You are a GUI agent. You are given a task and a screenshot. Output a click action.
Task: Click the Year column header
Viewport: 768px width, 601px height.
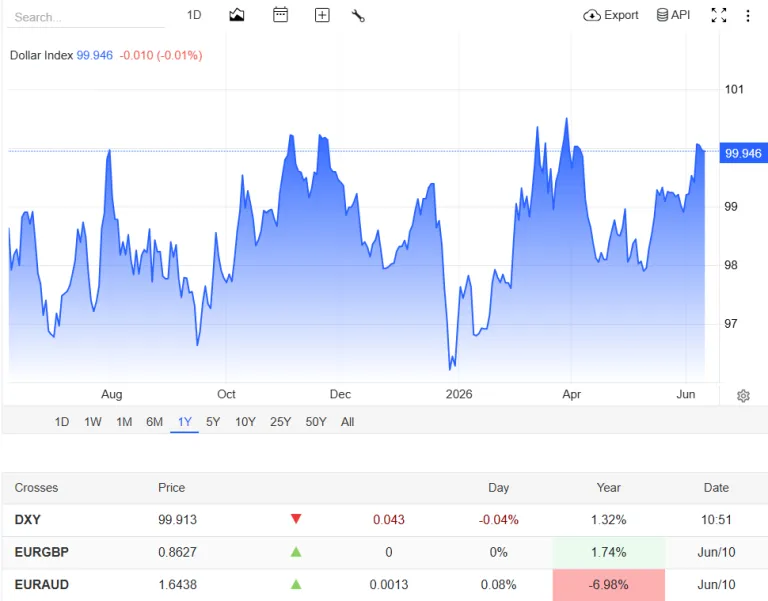(608, 487)
